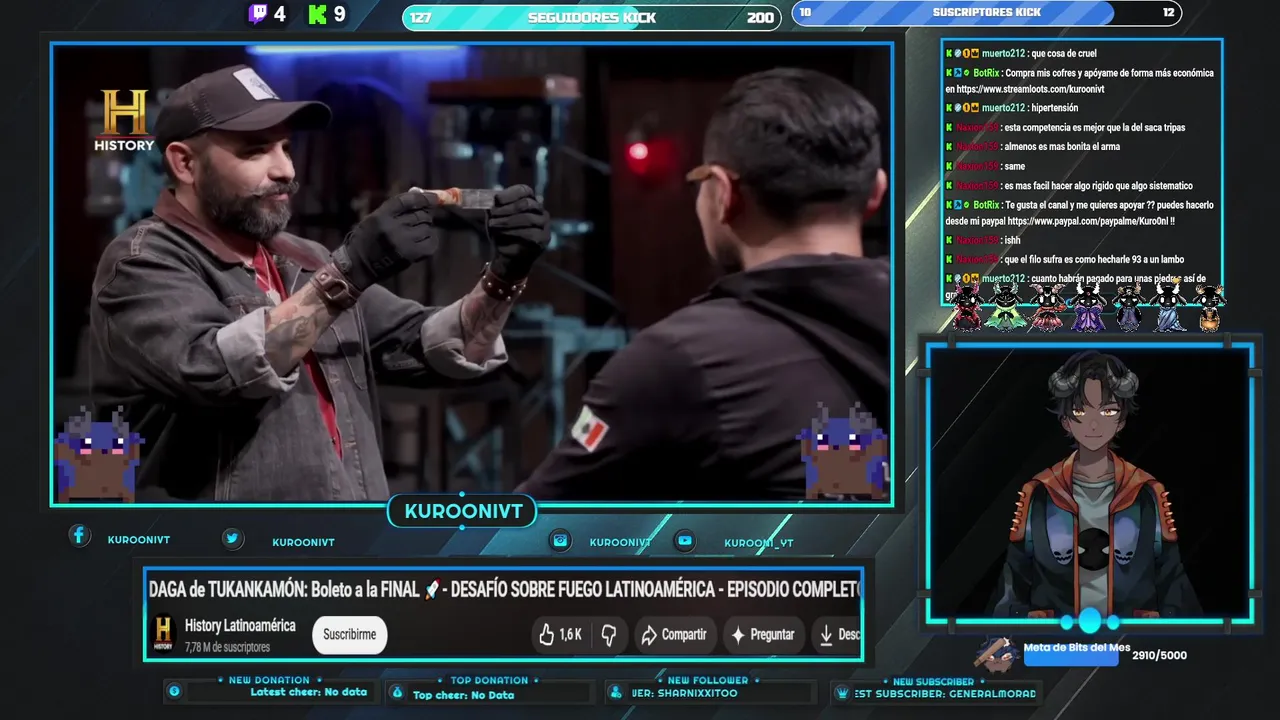Click the 'que cosa de cruel' chat message

(1062, 53)
